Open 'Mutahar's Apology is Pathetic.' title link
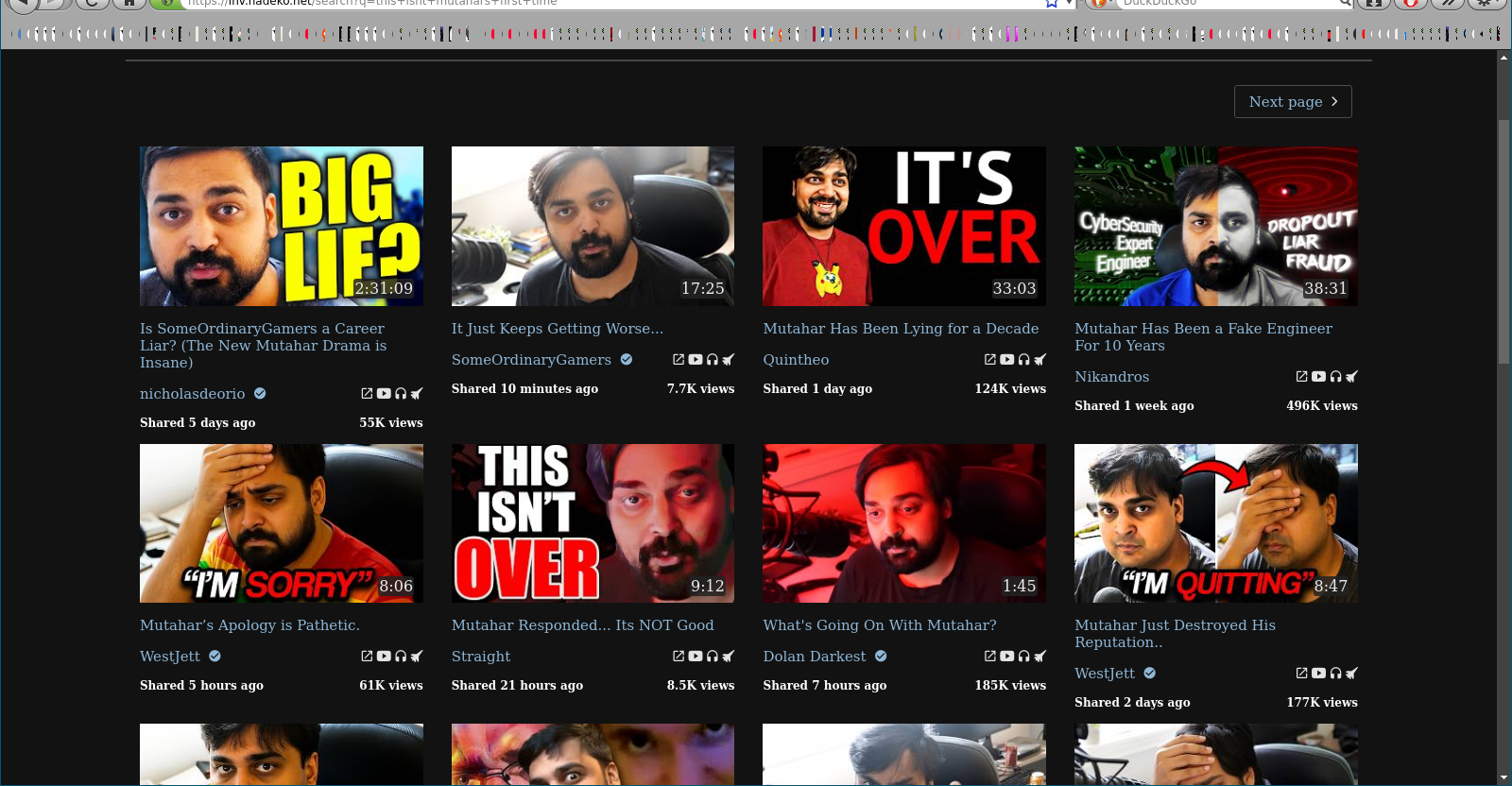Viewport: 1512px width, 786px height. pyautogui.click(x=249, y=625)
